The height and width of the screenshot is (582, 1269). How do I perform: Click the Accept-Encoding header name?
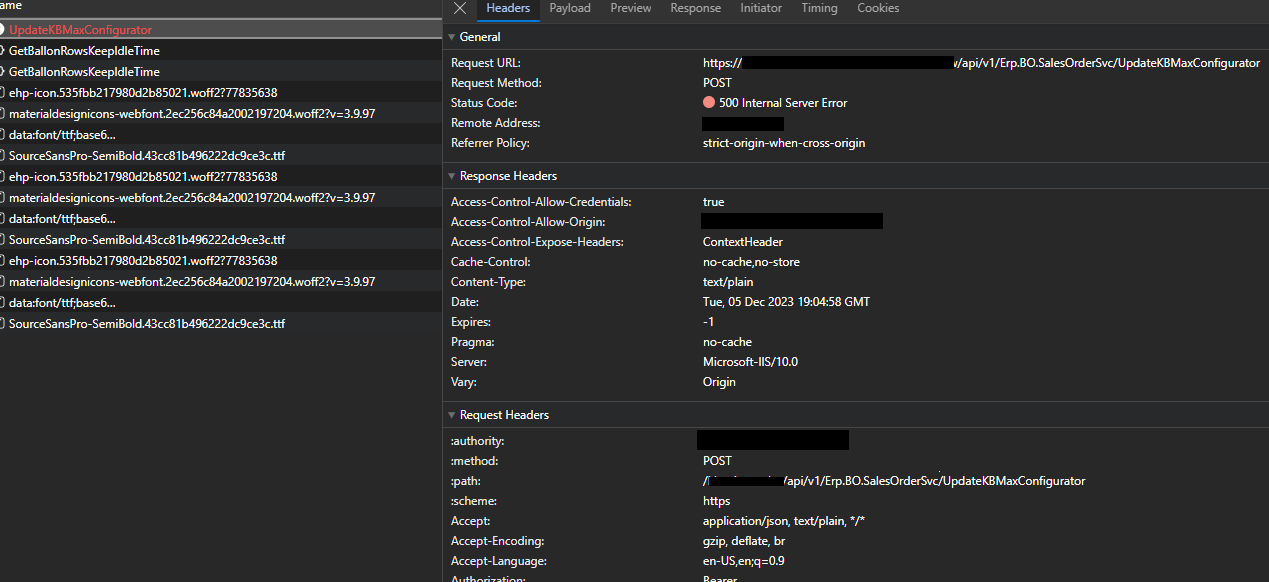click(x=497, y=541)
